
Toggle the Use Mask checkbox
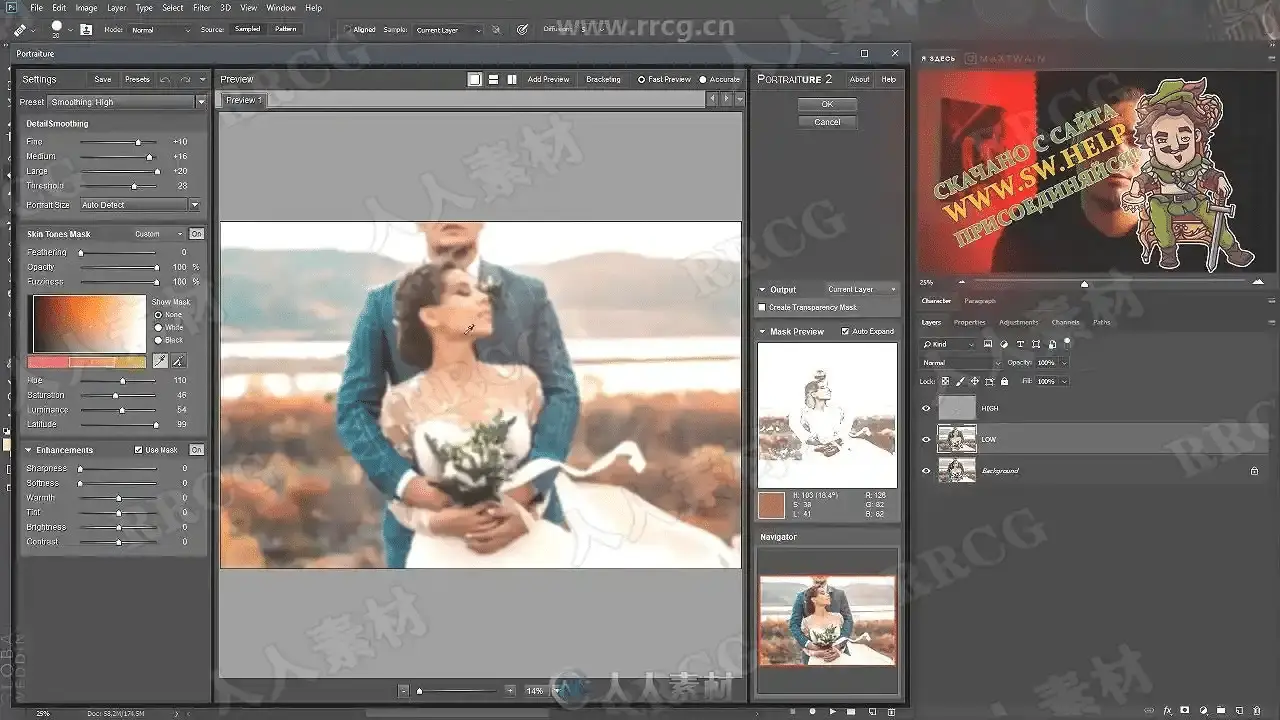(x=139, y=450)
